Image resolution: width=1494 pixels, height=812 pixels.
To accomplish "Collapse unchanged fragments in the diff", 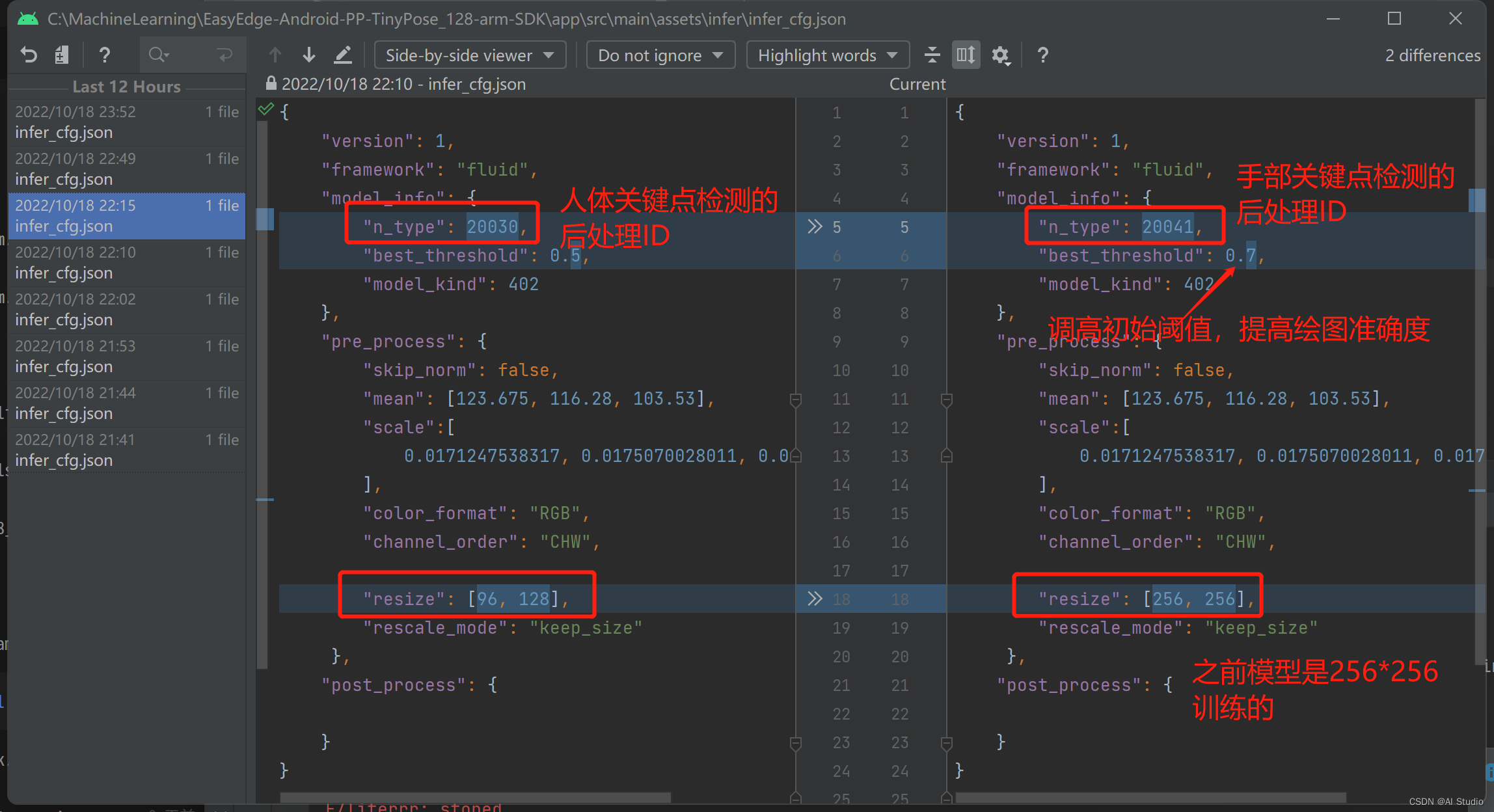I will pos(932,55).
